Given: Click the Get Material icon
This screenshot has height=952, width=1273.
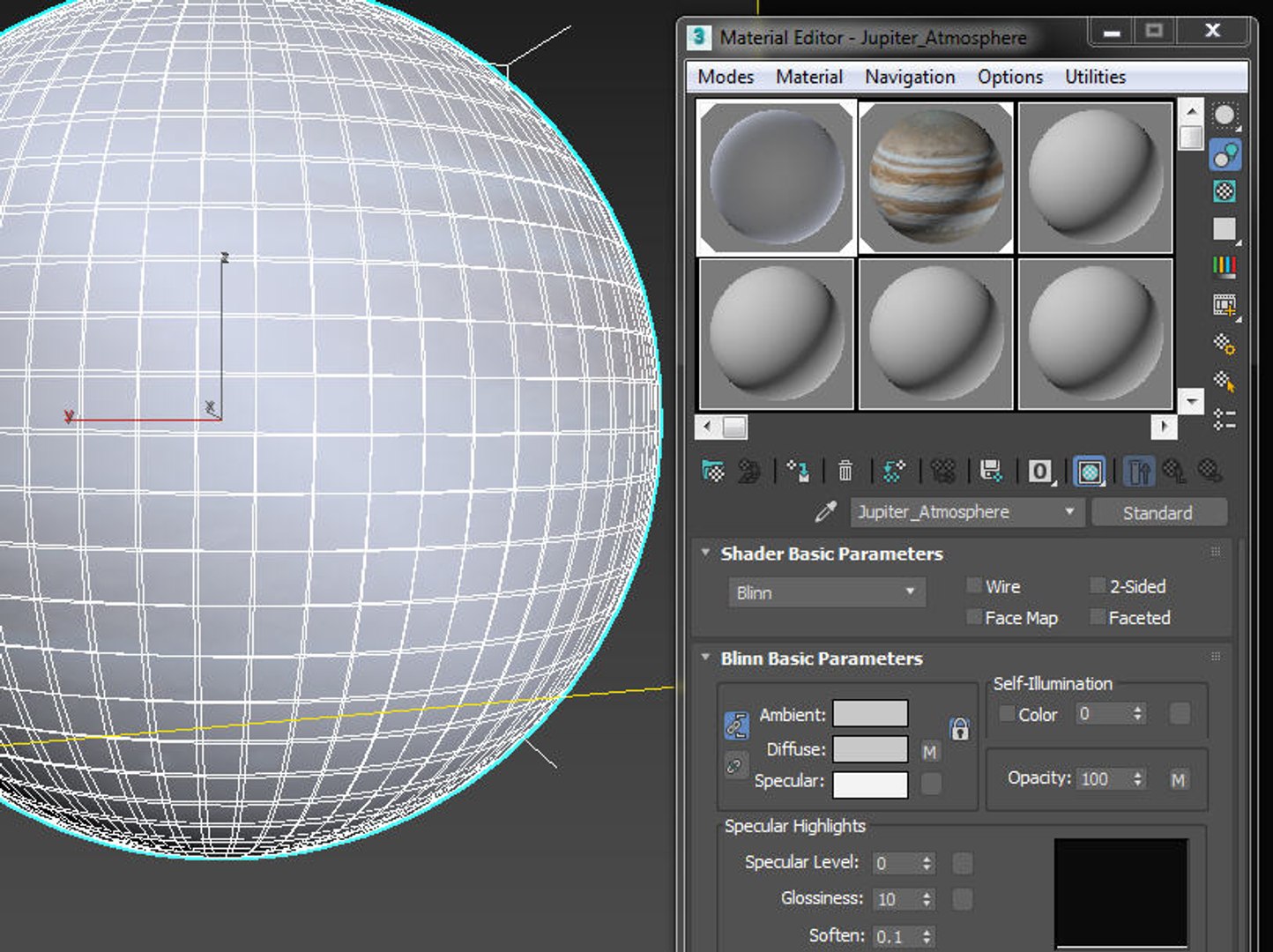Looking at the screenshot, I should point(713,472).
